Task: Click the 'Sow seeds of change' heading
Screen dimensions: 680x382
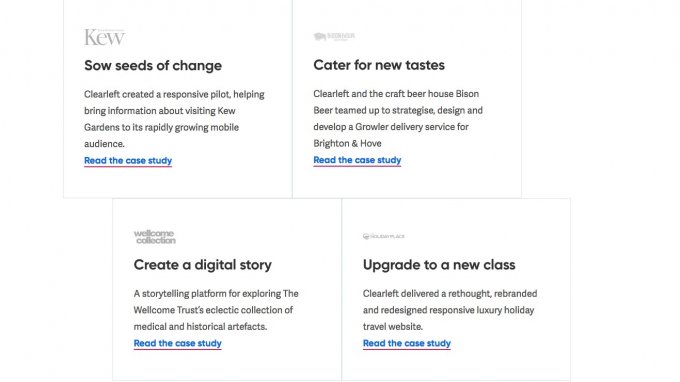Action: point(153,65)
